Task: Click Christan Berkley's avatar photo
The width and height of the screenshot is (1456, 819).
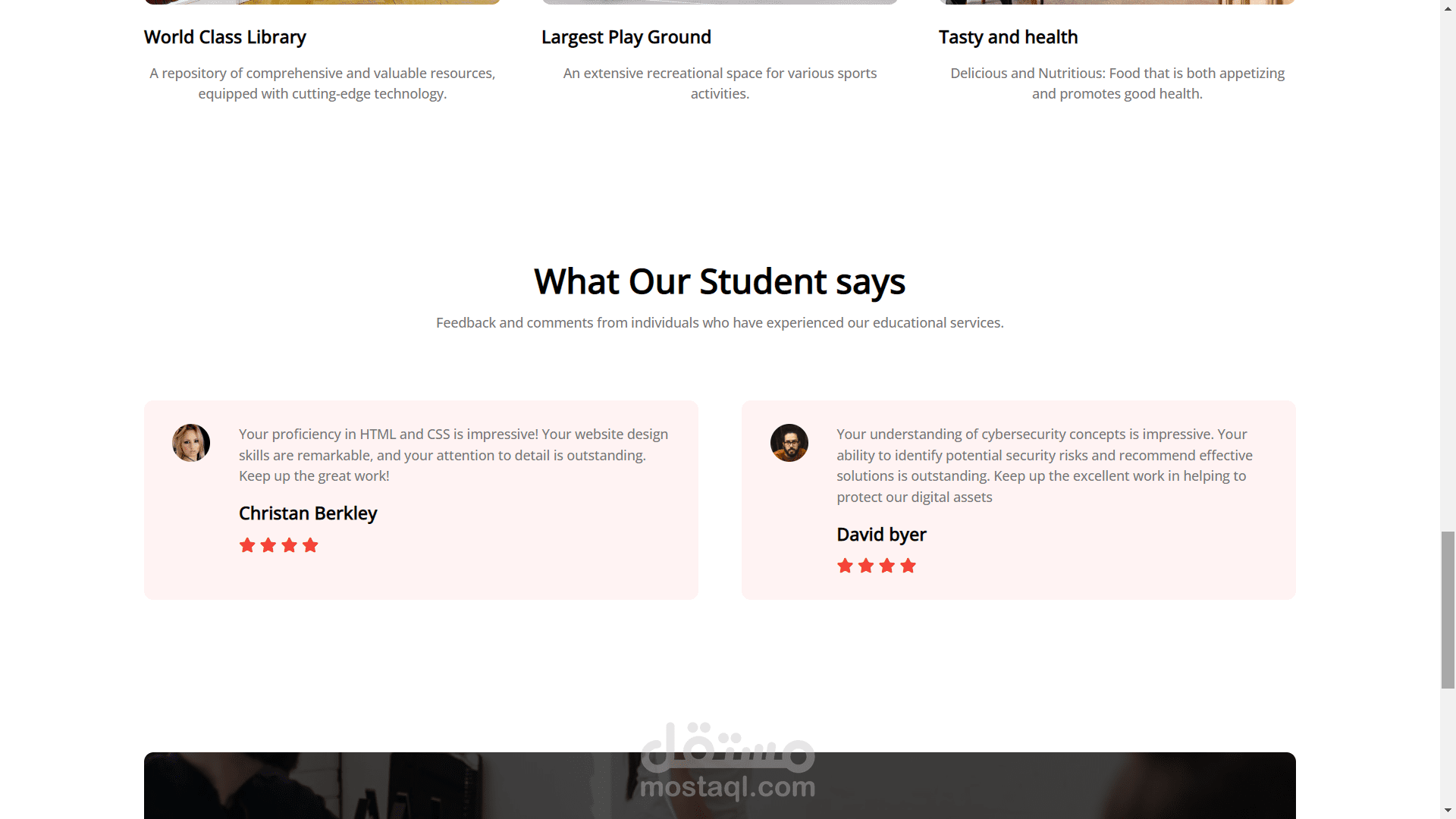Action: (x=191, y=443)
